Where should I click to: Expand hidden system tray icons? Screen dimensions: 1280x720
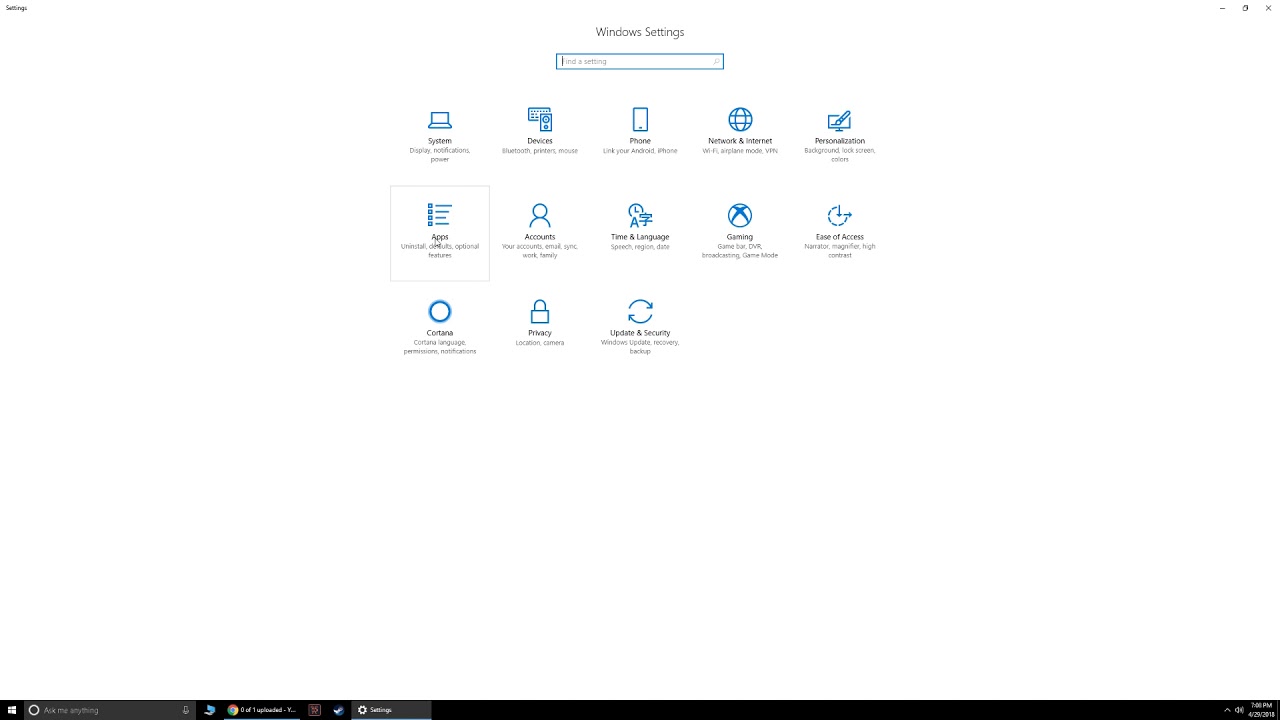(x=1227, y=710)
